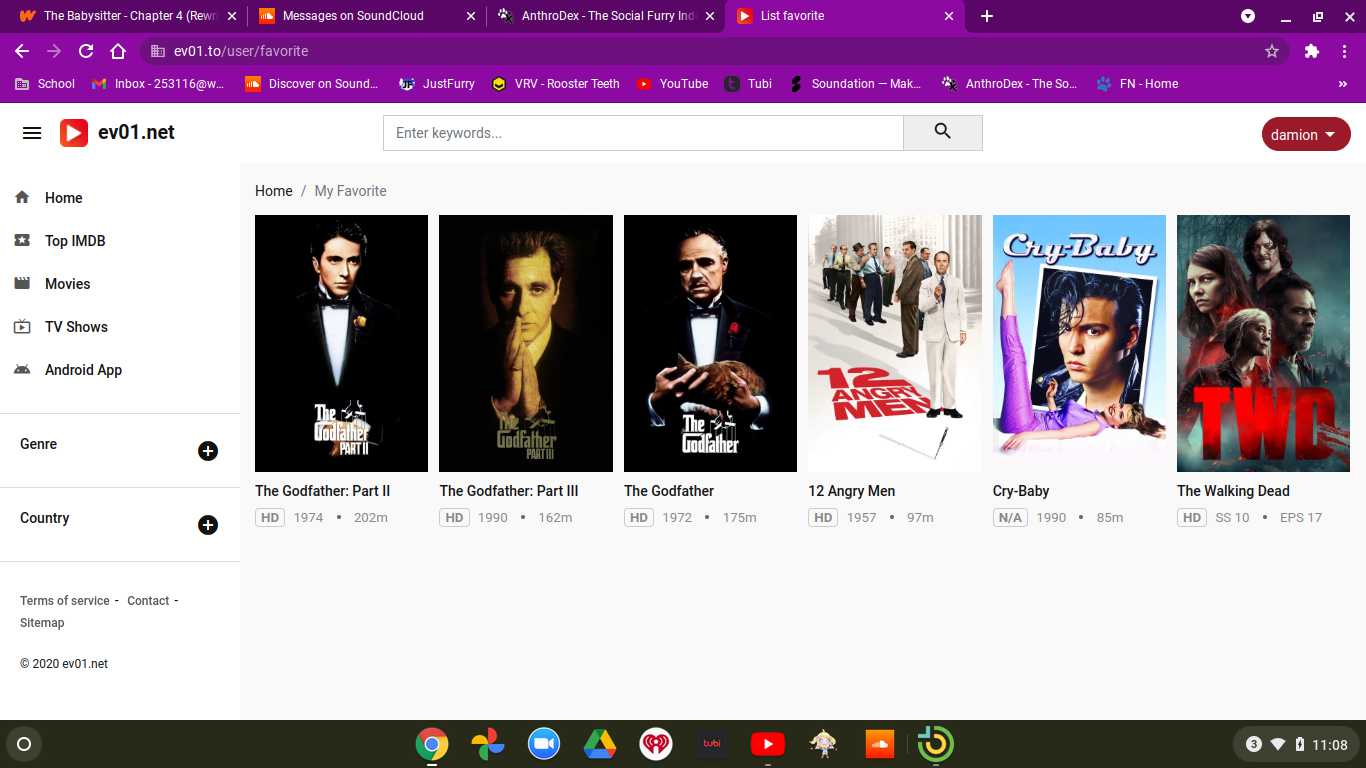Open the tab search dropdown arrow
The width and height of the screenshot is (1366, 768).
[x=1248, y=16]
